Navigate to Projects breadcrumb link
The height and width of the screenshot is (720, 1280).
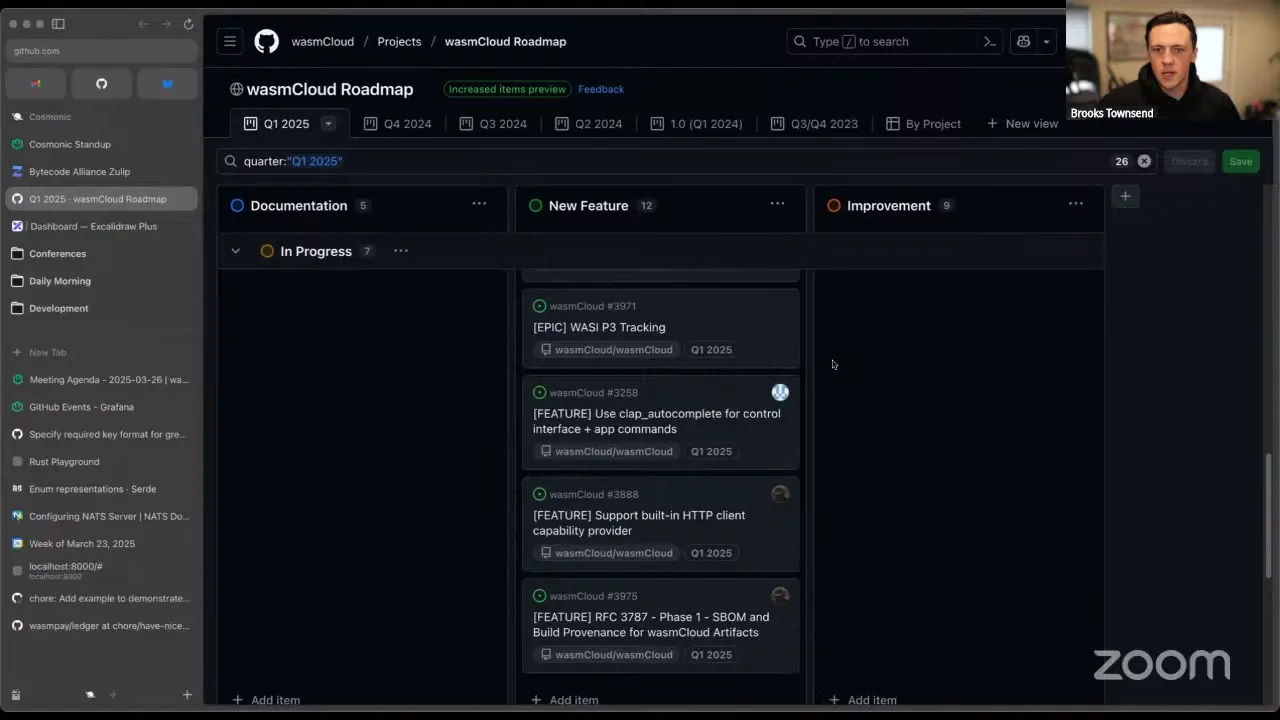click(x=399, y=41)
